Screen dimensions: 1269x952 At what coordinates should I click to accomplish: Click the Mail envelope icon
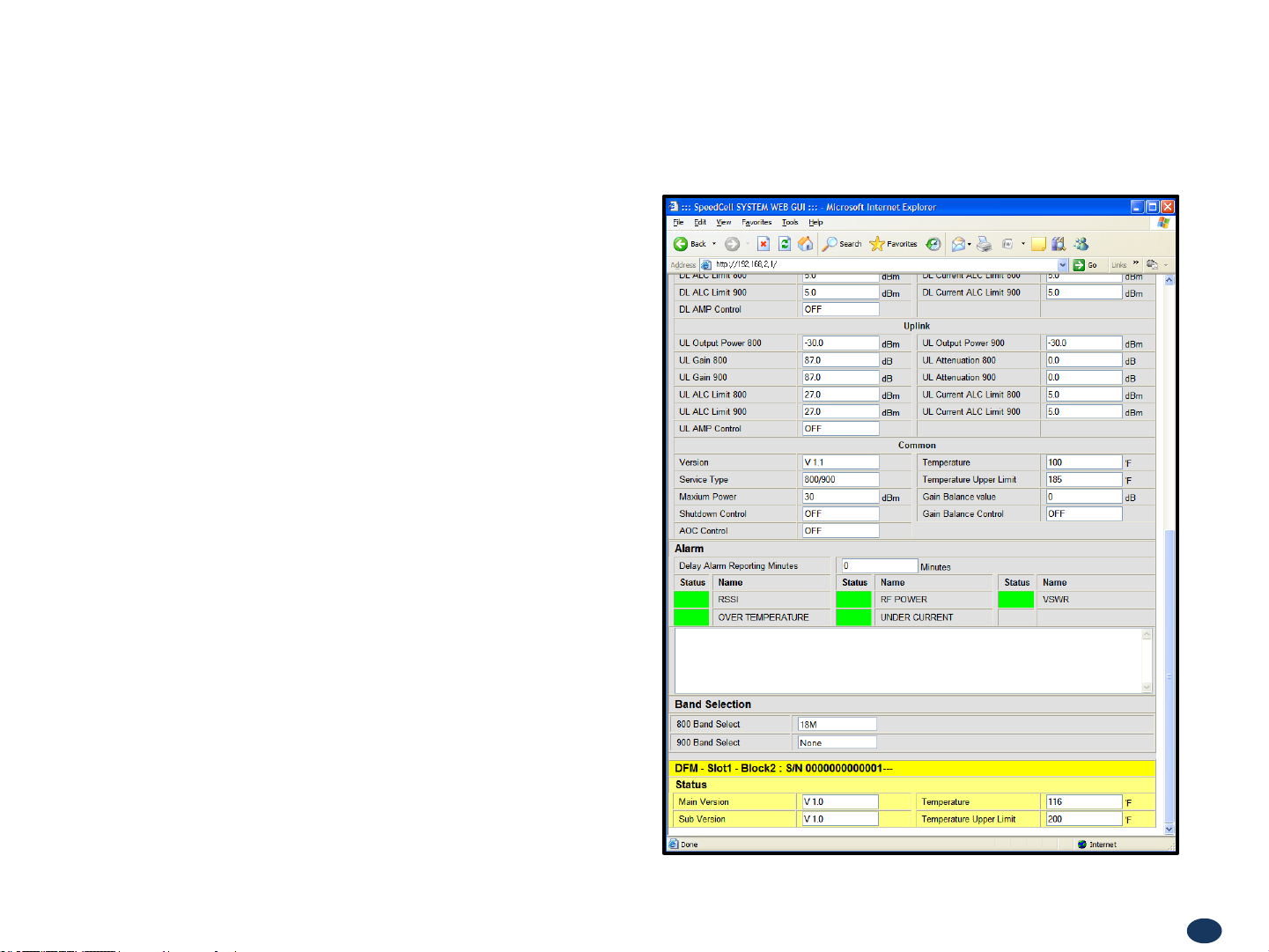coord(958,244)
